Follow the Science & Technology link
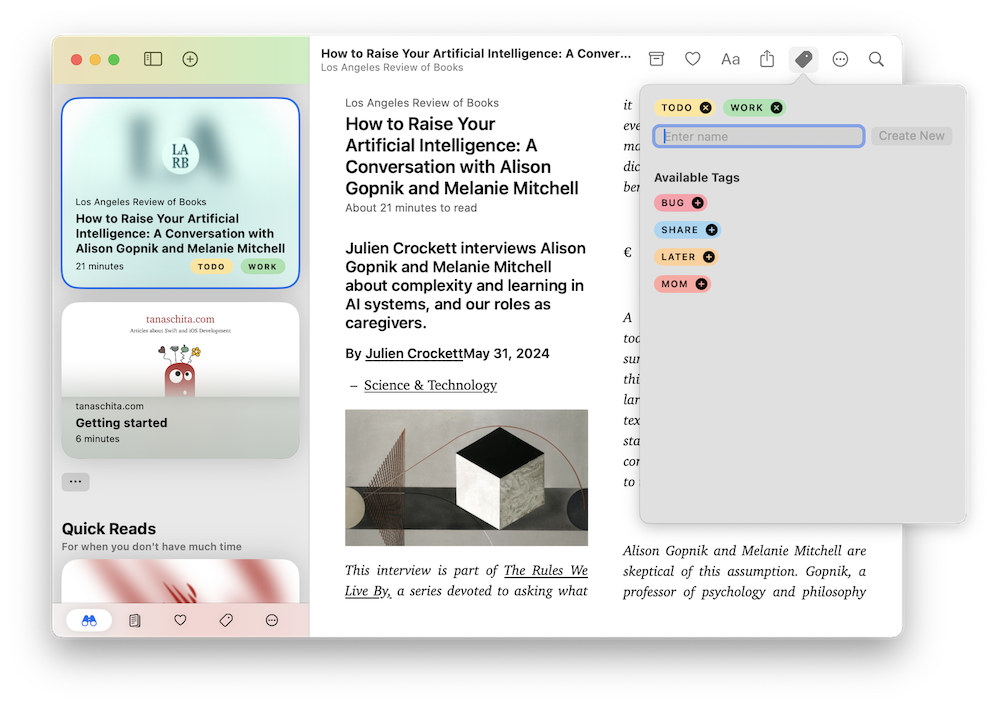The width and height of the screenshot is (1000, 706). 430,385
